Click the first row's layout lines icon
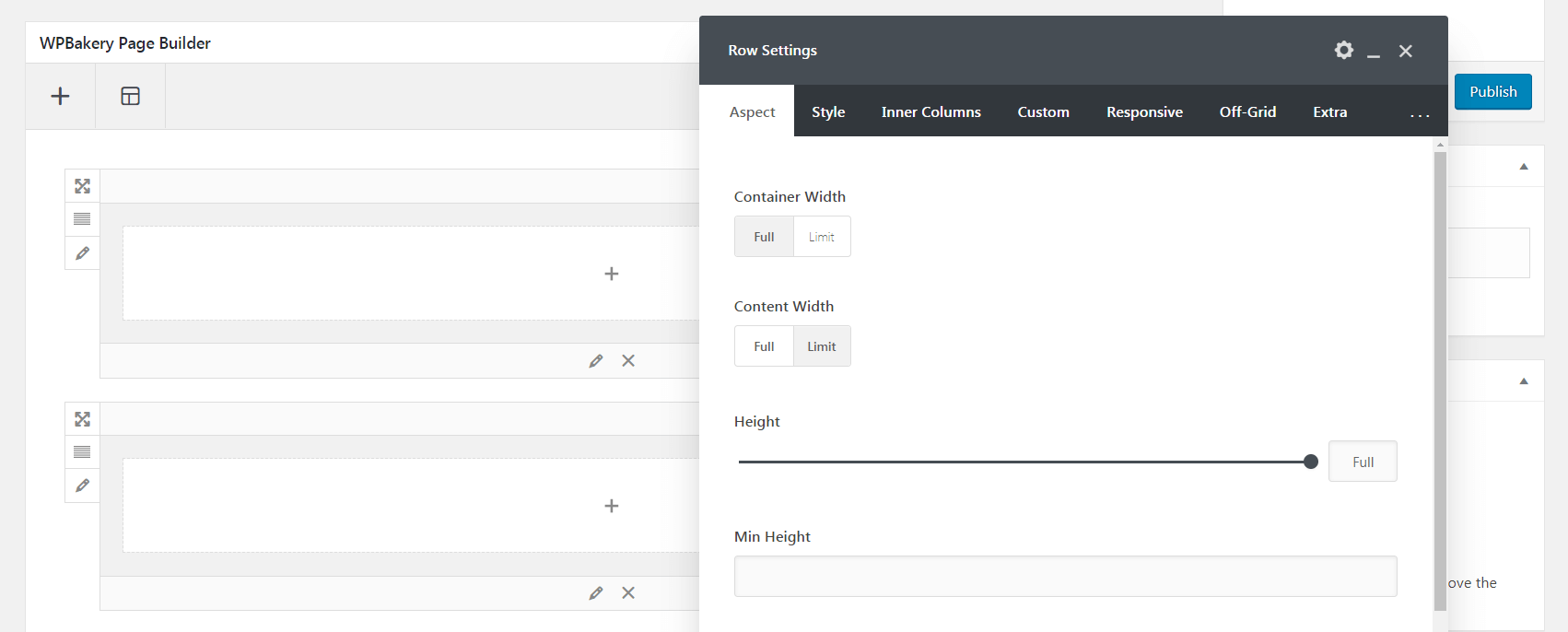 click(x=82, y=219)
